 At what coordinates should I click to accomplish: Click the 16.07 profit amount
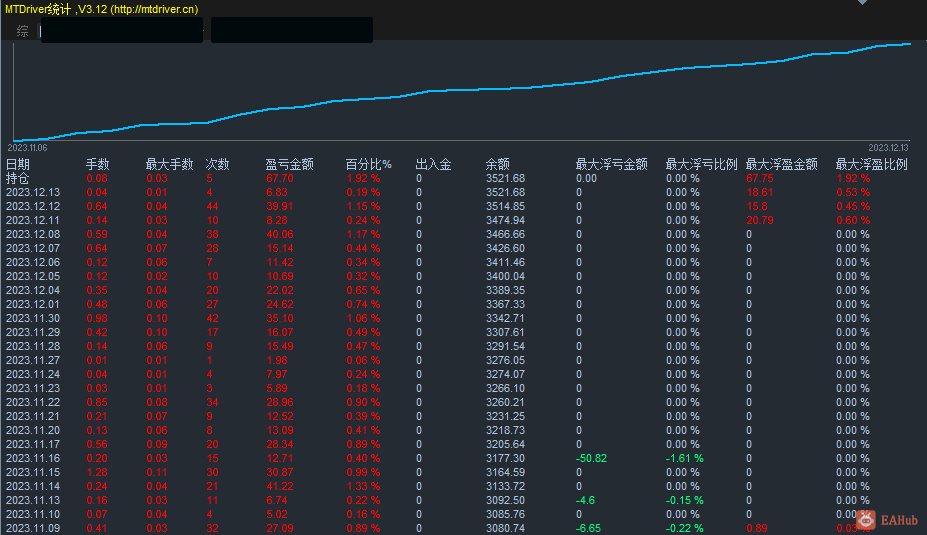(280, 332)
